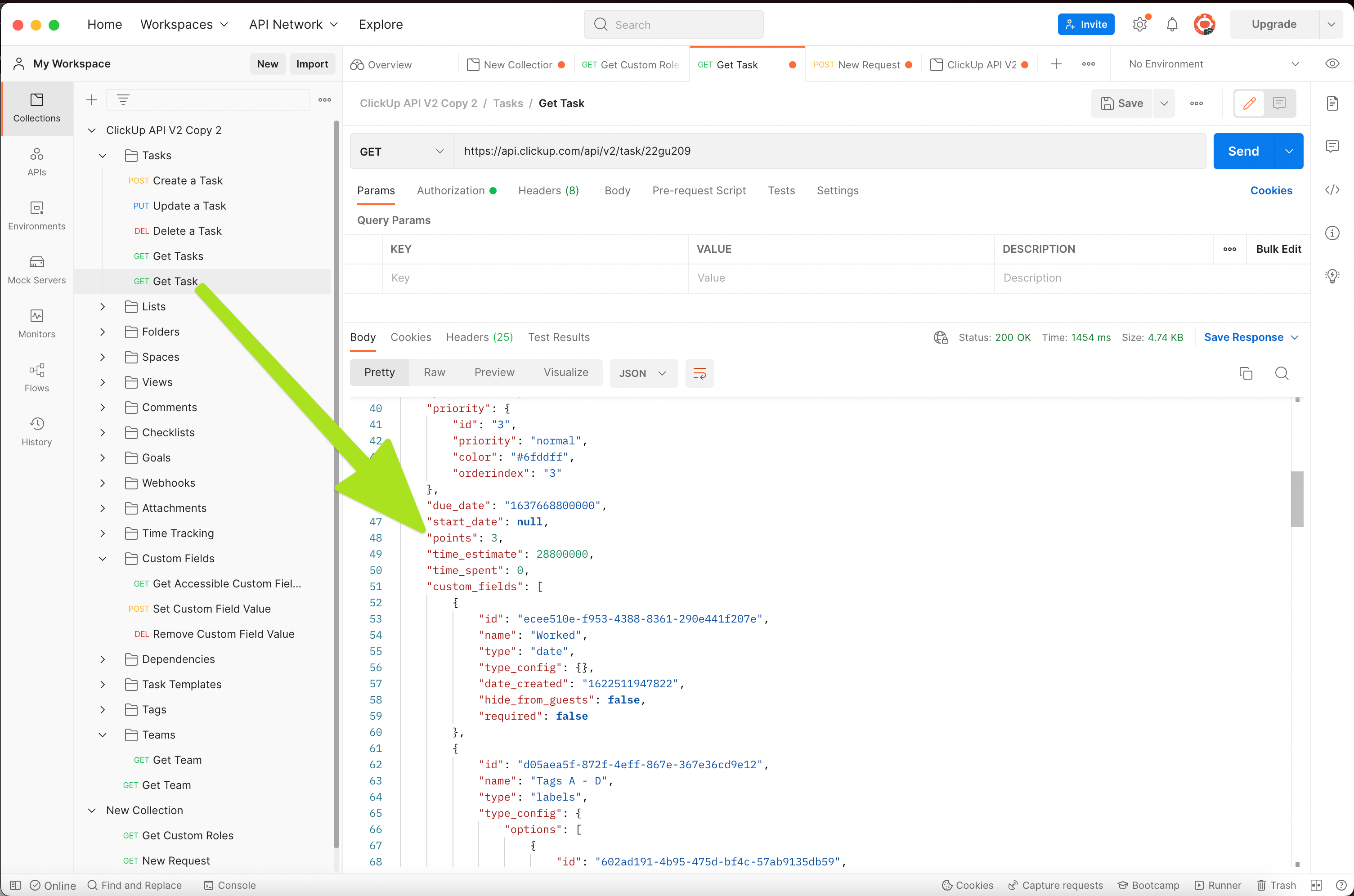Open the Send button dropdown arrow
Viewport: 1354px width, 896px height.
(x=1289, y=152)
